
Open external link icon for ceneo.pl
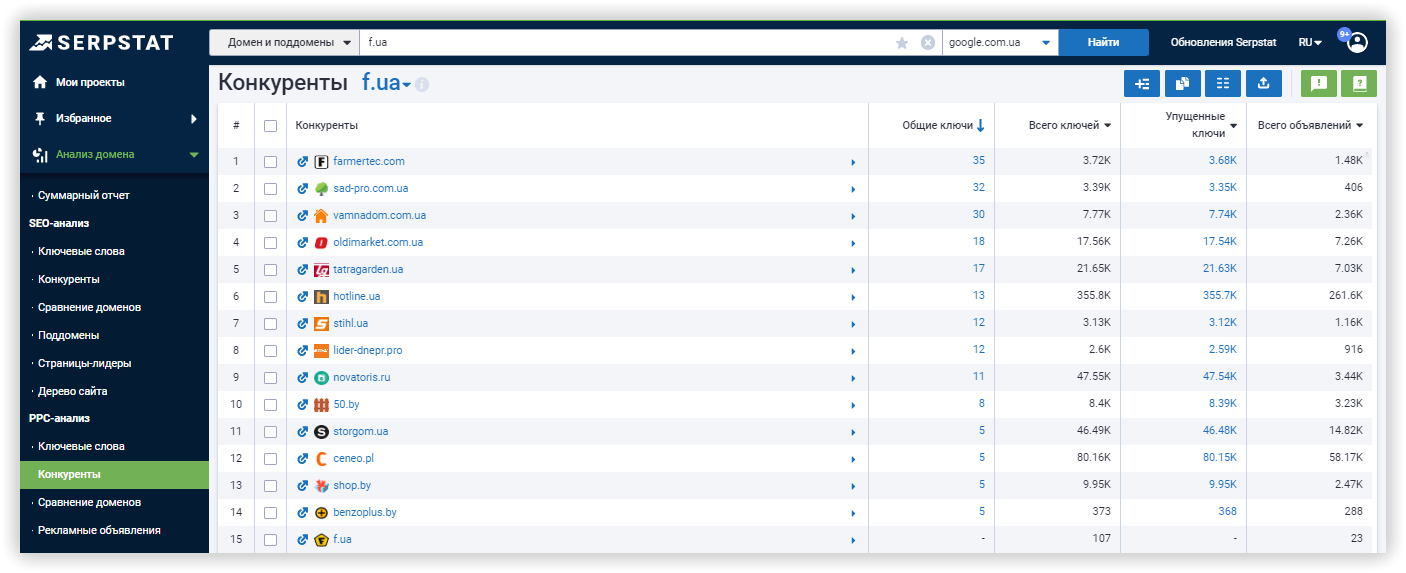[x=303, y=458]
